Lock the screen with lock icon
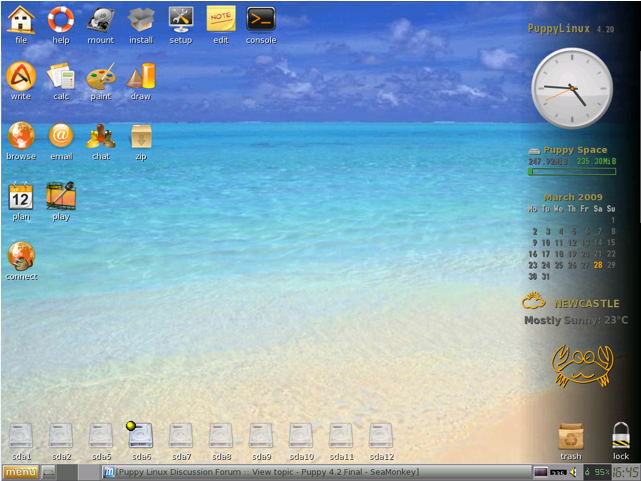The image size is (641, 481). pos(621,435)
